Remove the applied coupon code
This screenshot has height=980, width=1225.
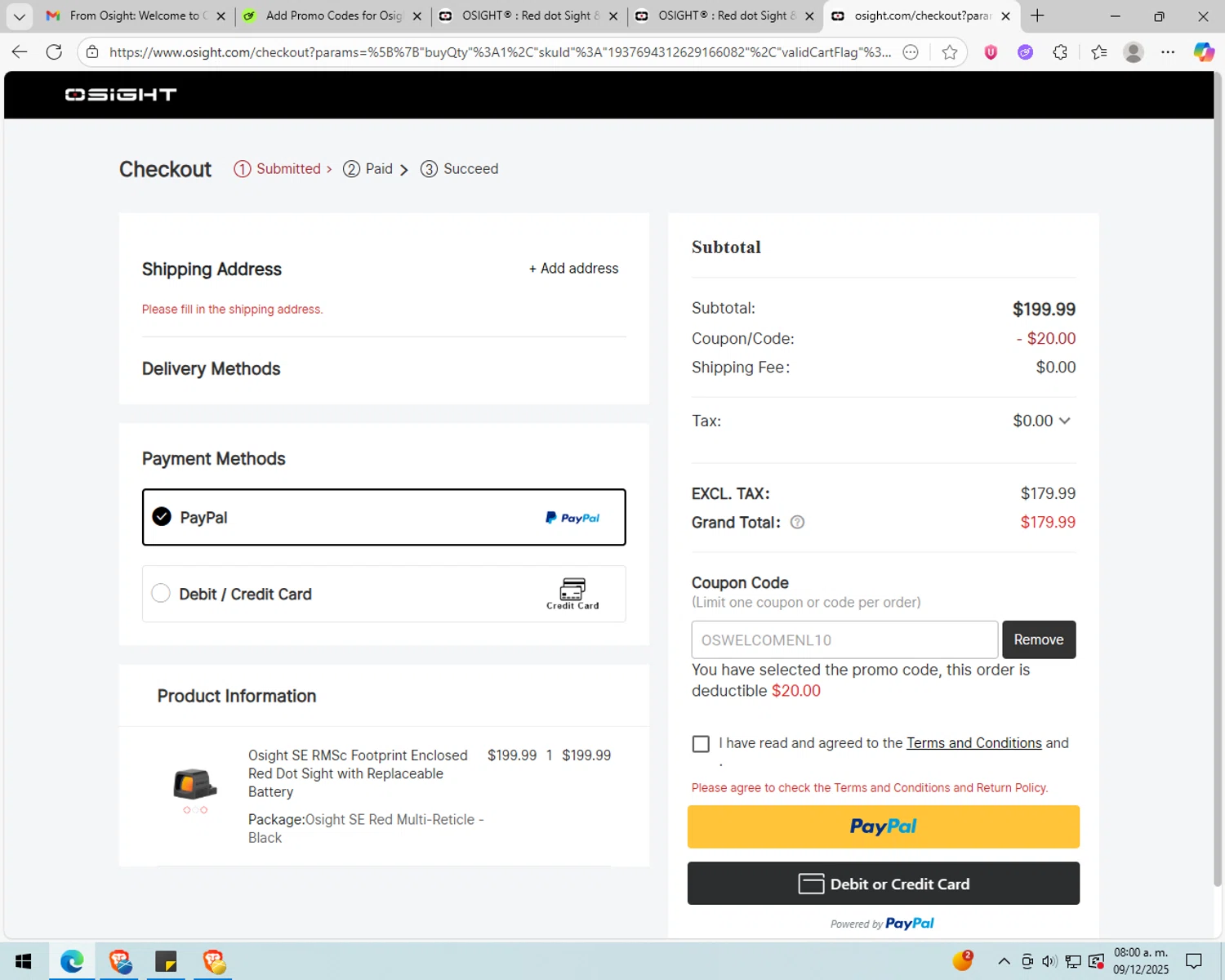1039,639
